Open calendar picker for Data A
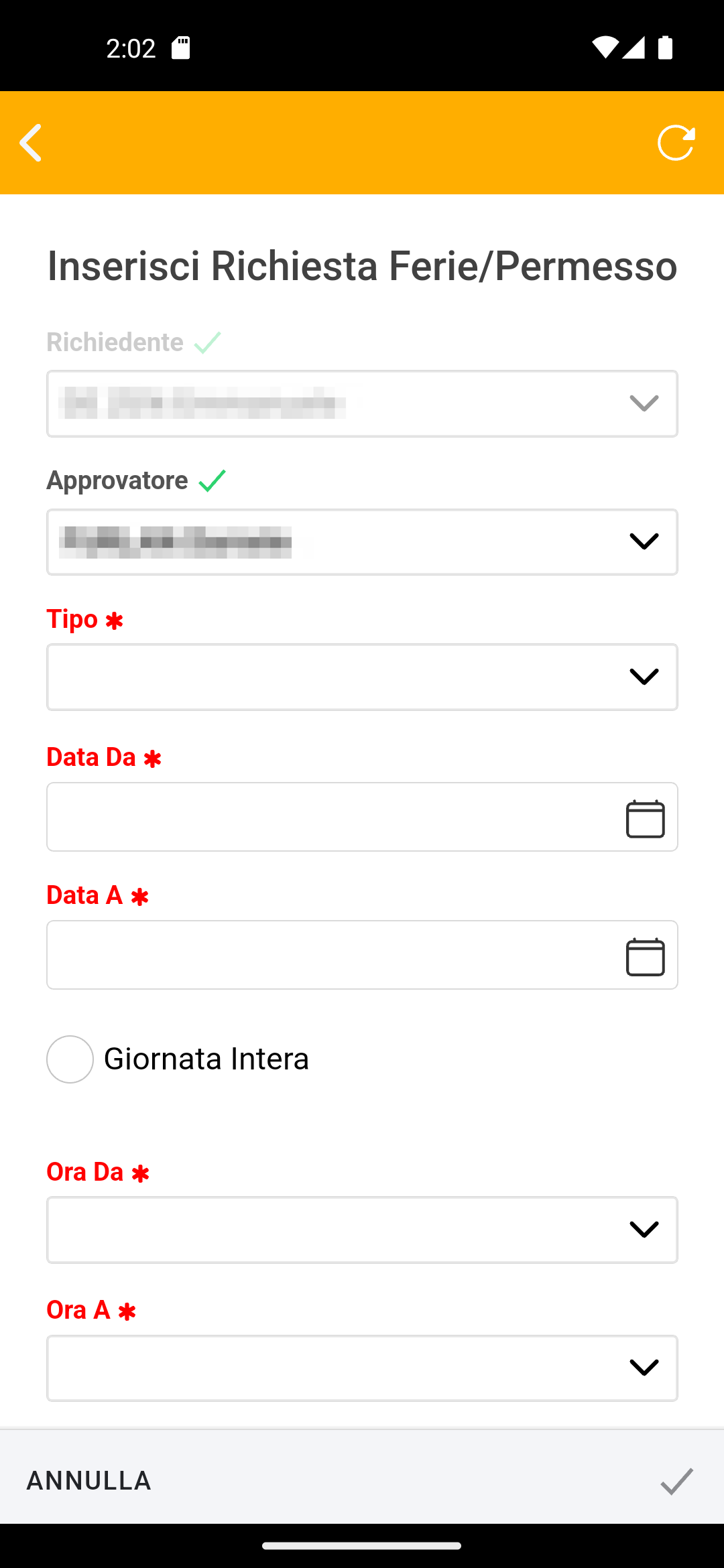724x1568 pixels. click(645, 956)
